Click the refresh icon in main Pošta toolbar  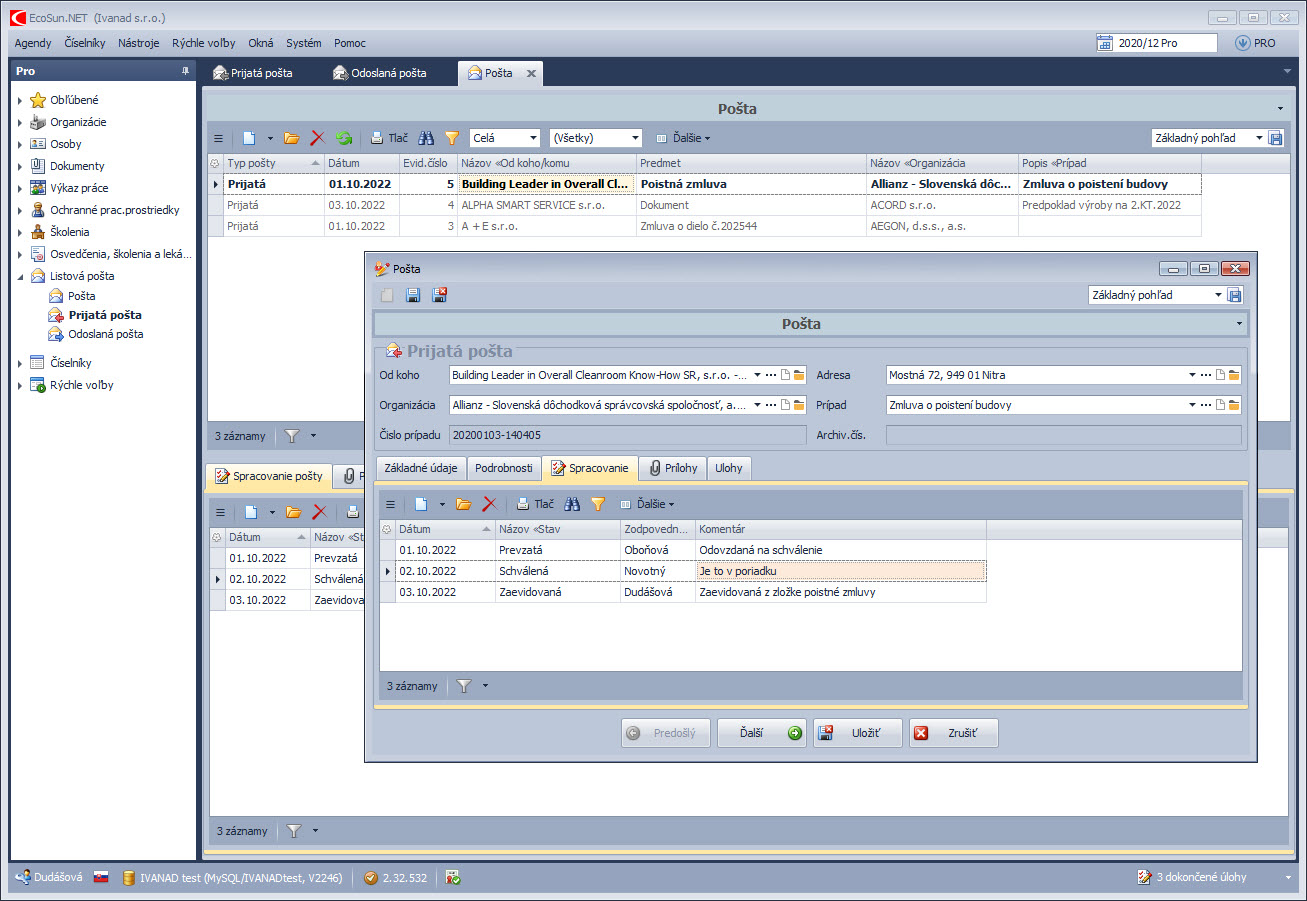tap(344, 138)
